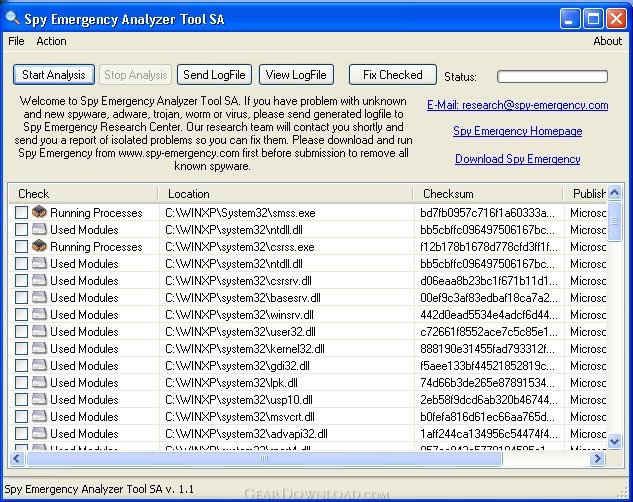Viewport: 633px width, 502px height.
Task: Click the Used Modules icon for kernel32.dll
Action: coord(39,347)
